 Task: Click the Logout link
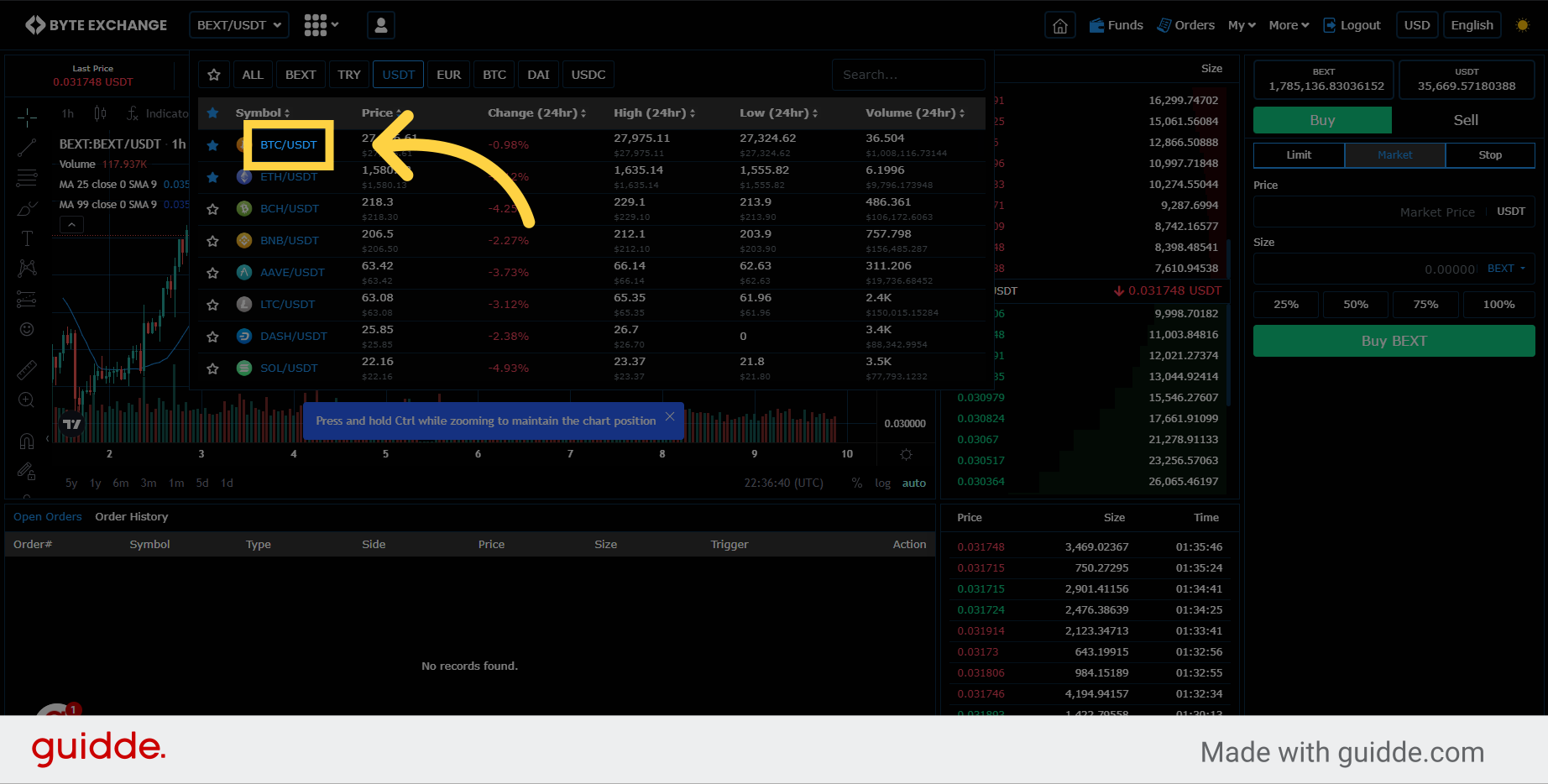pyautogui.click(x=1352, y=25)
